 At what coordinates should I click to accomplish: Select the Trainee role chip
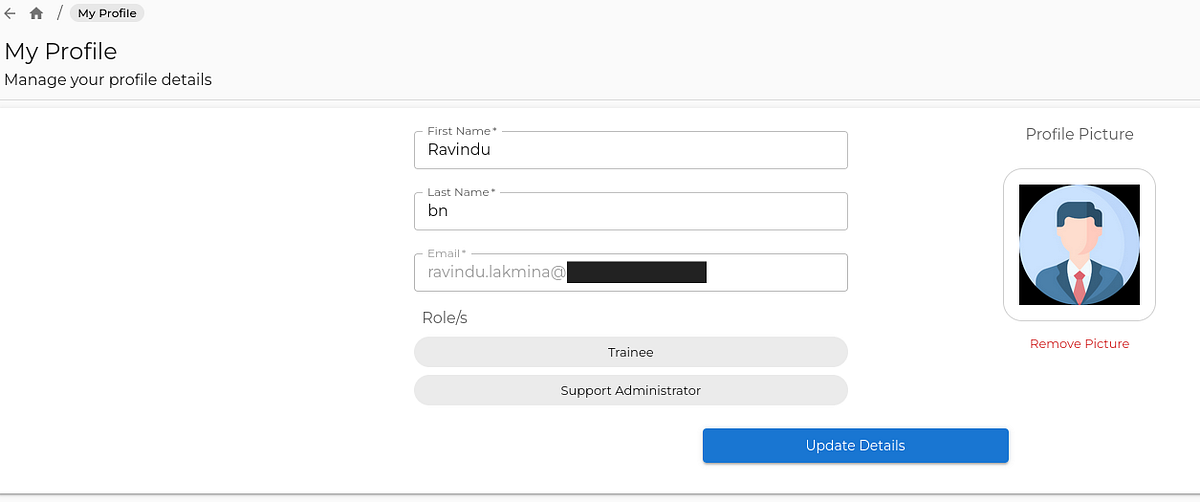click(631, 352)
